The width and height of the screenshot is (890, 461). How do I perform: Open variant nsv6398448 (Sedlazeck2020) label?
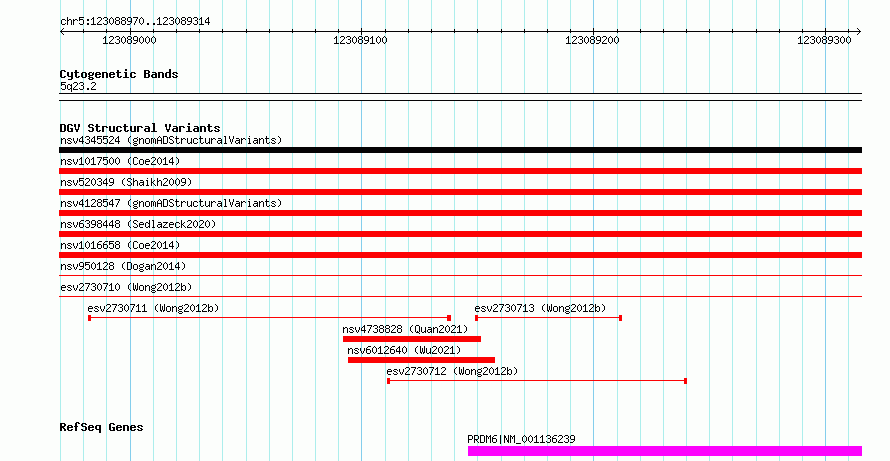[138, 224]
